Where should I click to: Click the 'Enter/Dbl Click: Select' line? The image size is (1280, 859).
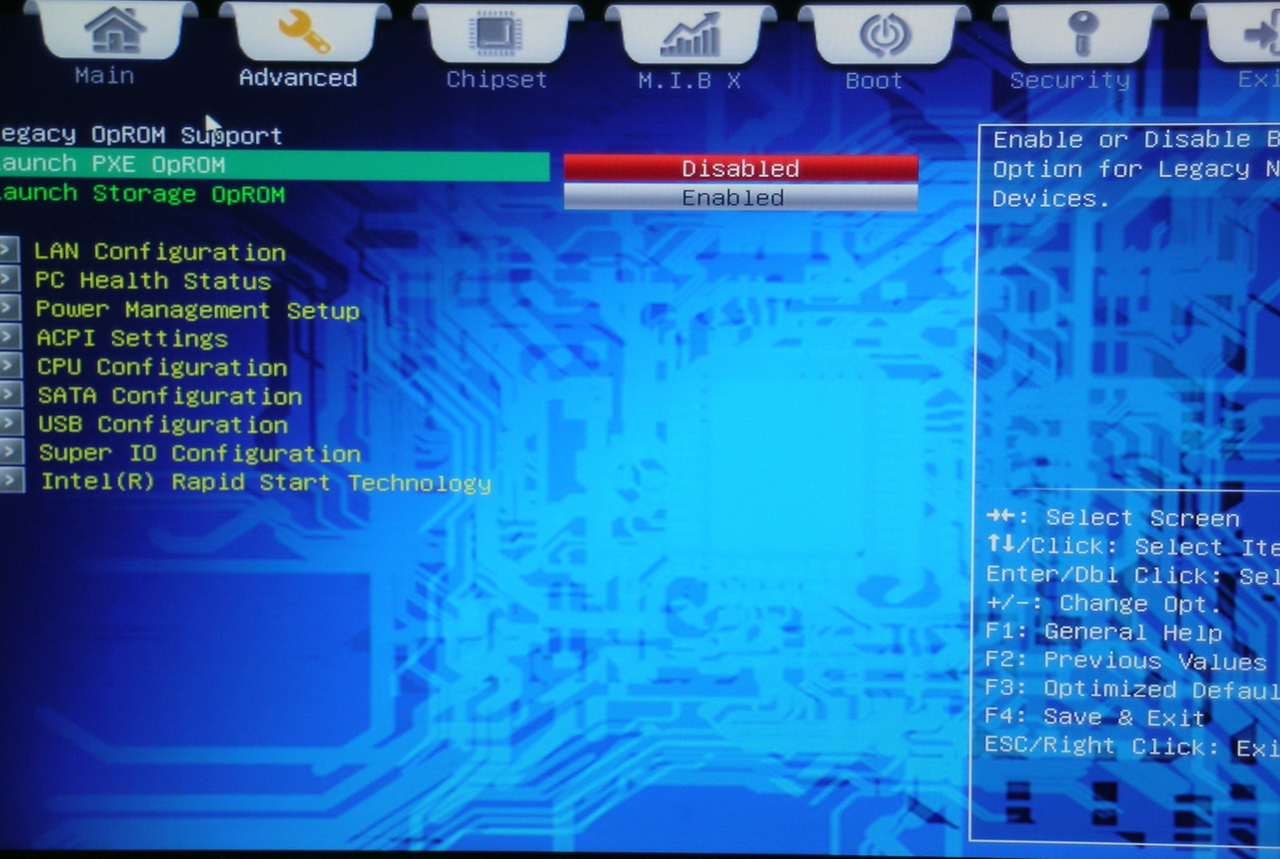pos(1132,575)
